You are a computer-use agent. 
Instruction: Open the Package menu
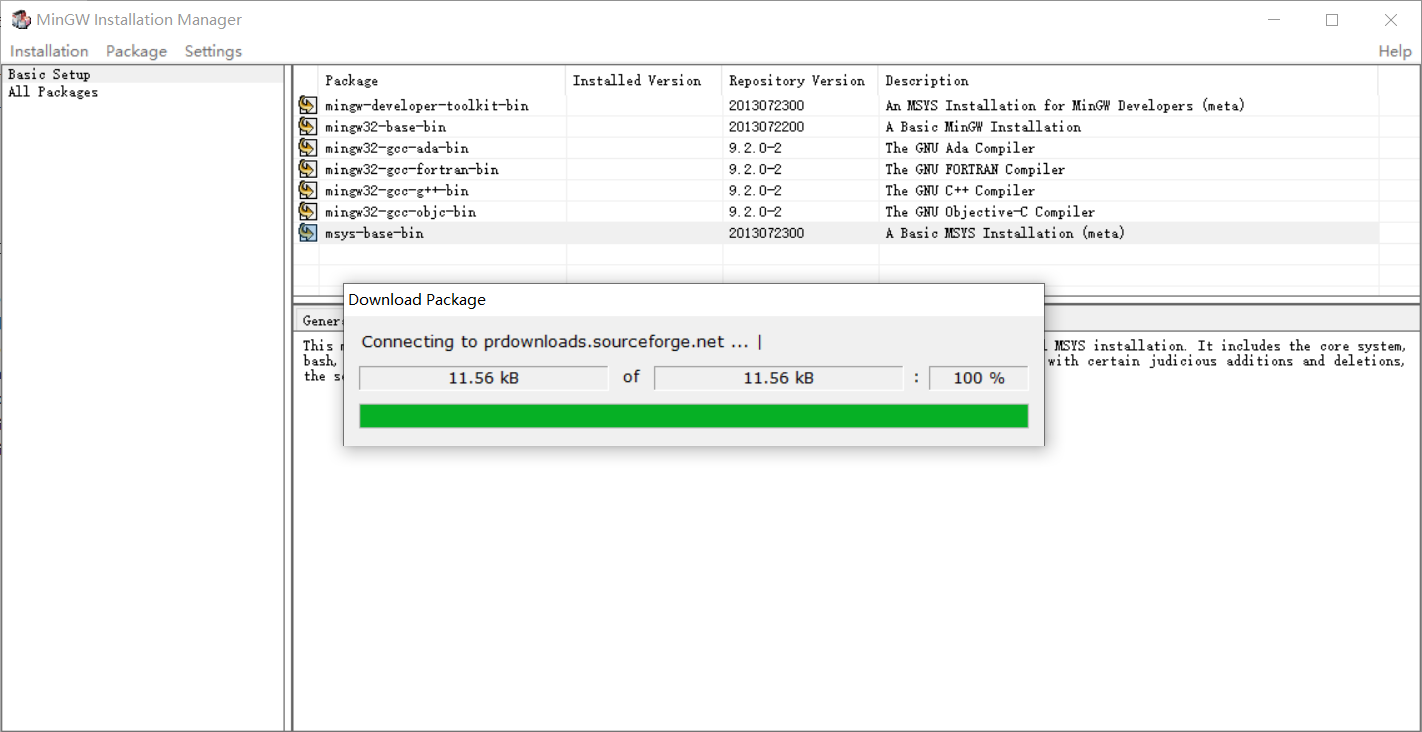[x=136, y=51]
